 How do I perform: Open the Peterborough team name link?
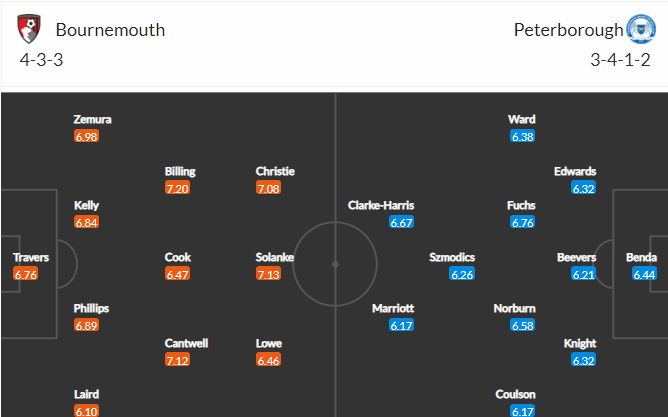click(x=568, y=30)
